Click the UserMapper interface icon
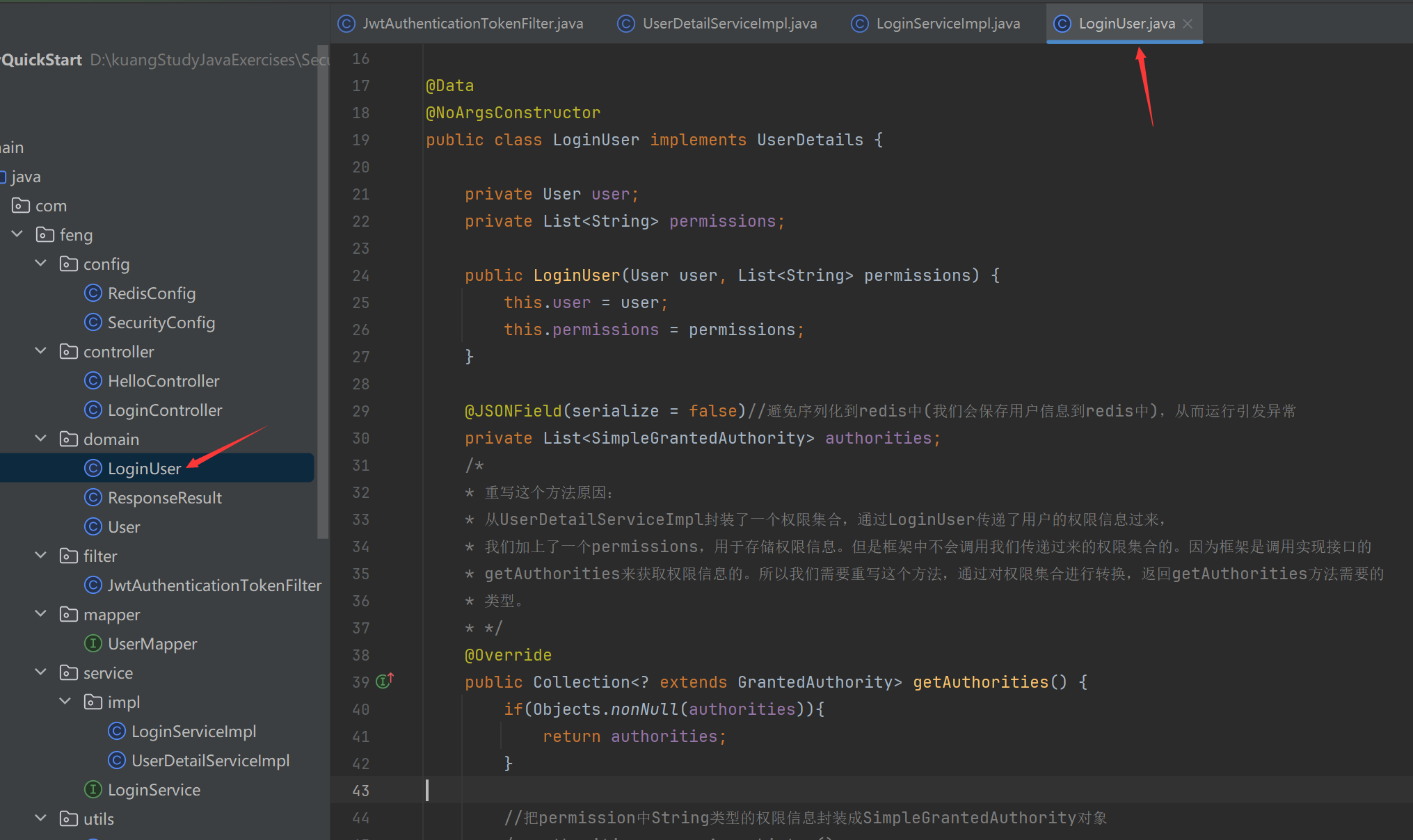 point(93,643)
